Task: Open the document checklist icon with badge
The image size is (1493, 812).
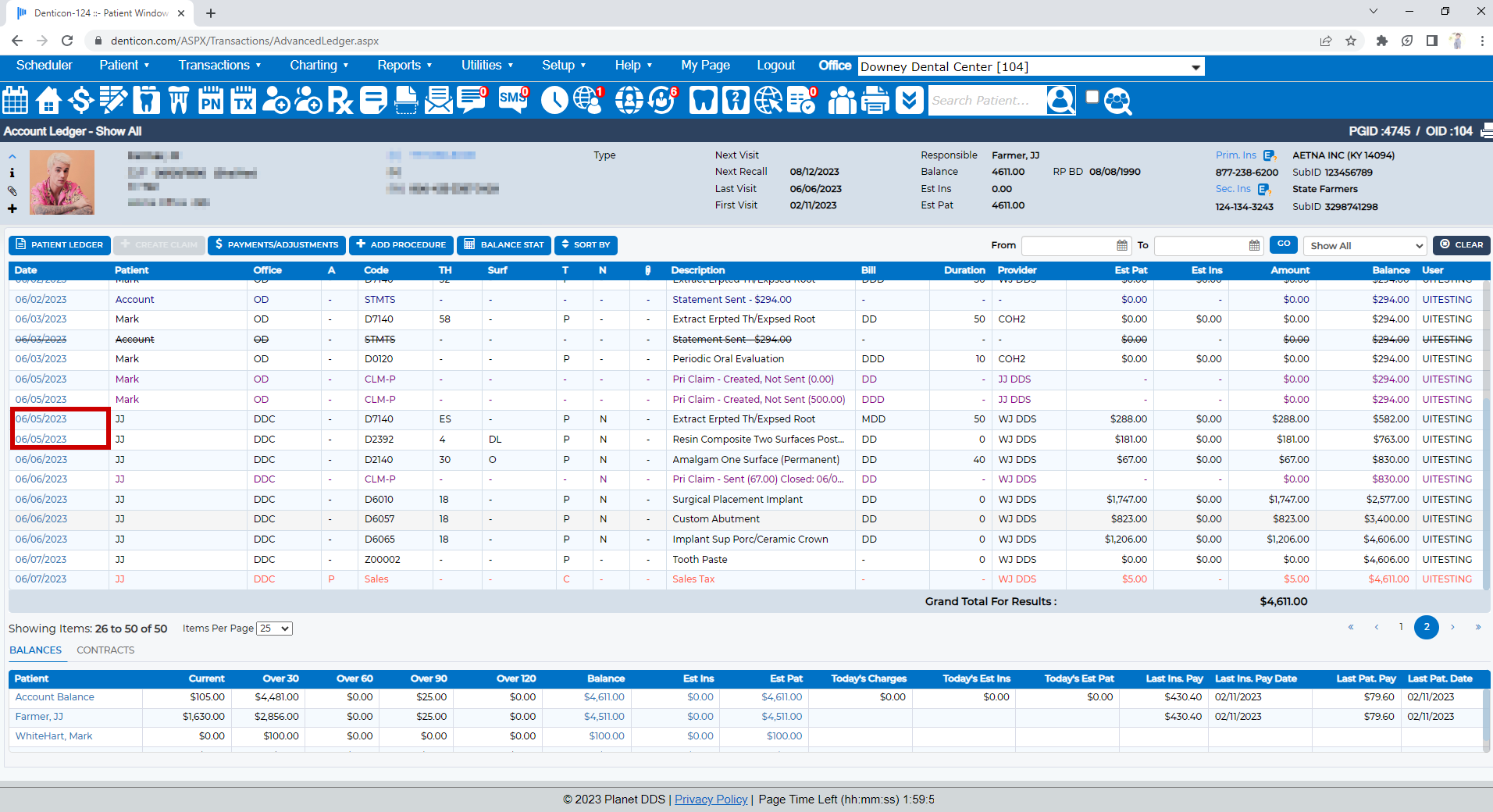Action: tap(802, 101)
